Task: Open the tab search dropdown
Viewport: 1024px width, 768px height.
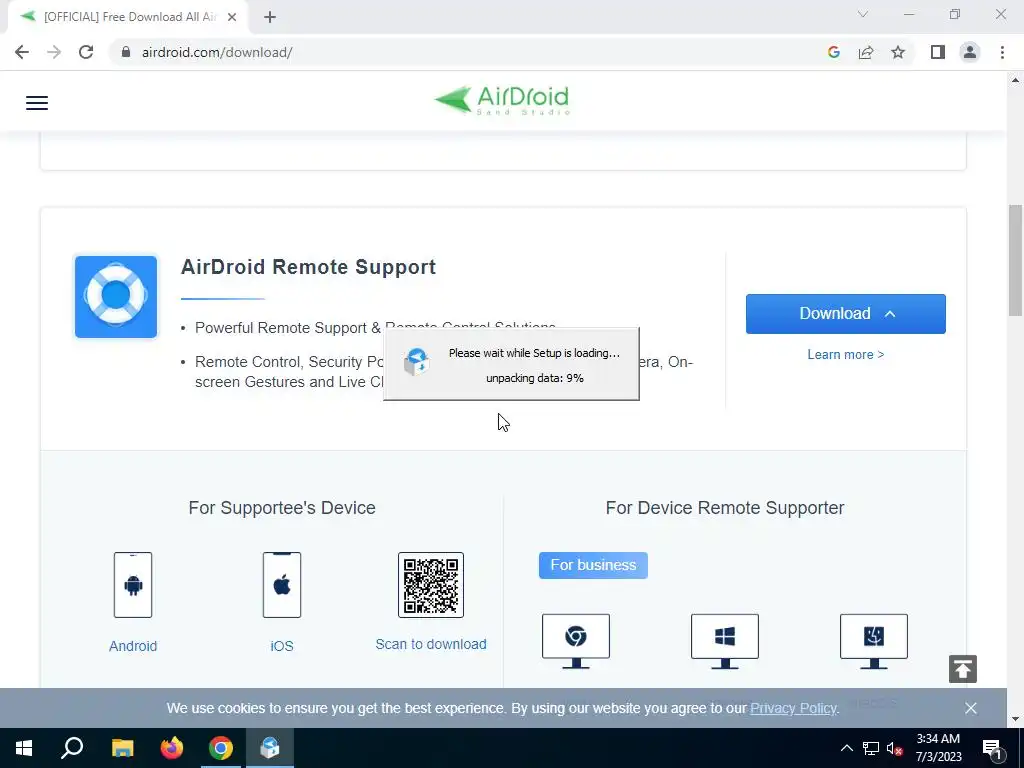Action: (863, 14)
